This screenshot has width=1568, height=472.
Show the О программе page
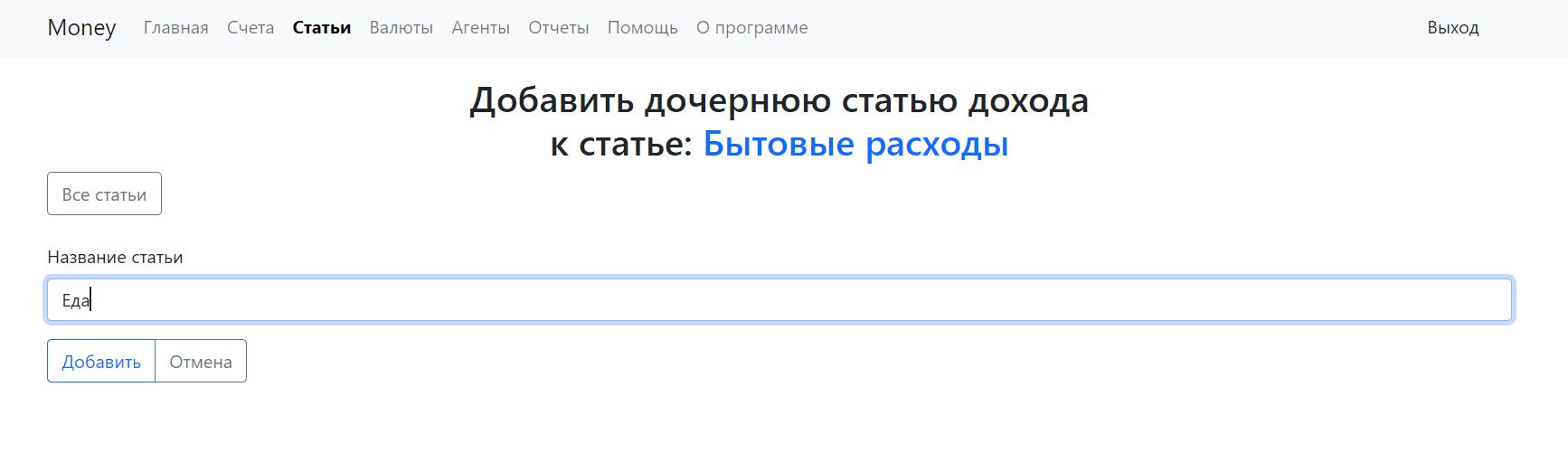751,28
